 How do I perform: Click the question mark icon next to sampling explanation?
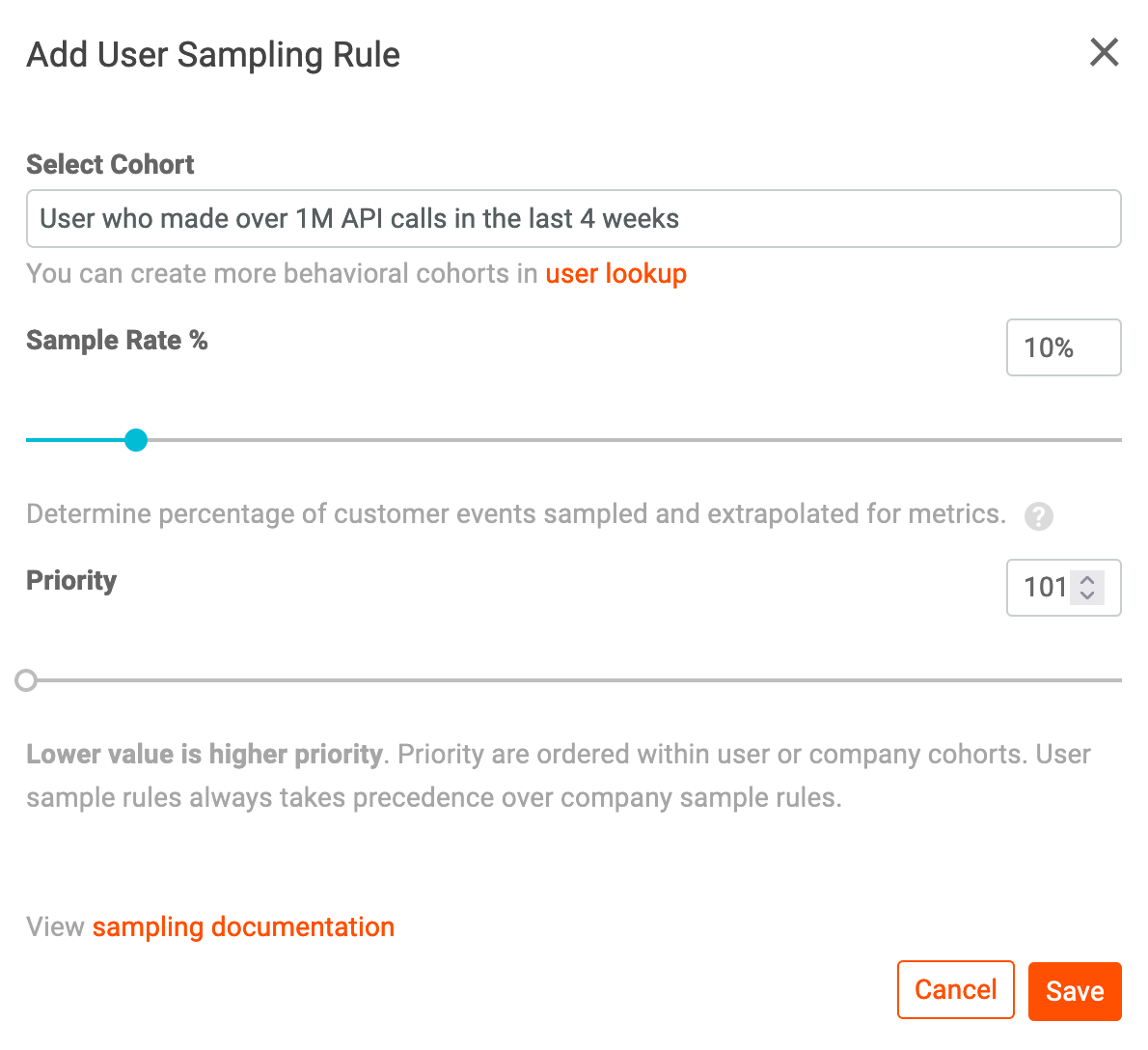pyautogui.click(x=1039, y=516)
